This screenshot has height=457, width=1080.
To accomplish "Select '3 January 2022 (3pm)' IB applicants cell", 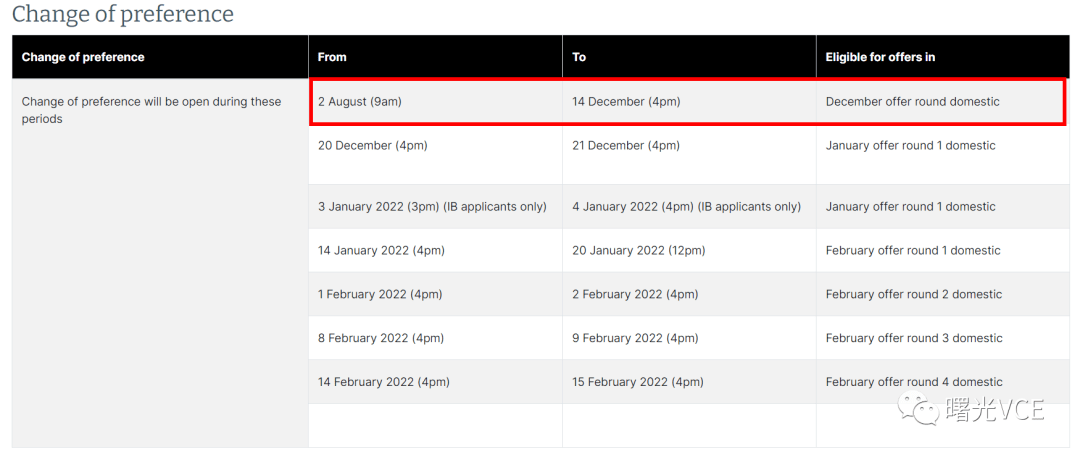I will [x=435, y=207].
